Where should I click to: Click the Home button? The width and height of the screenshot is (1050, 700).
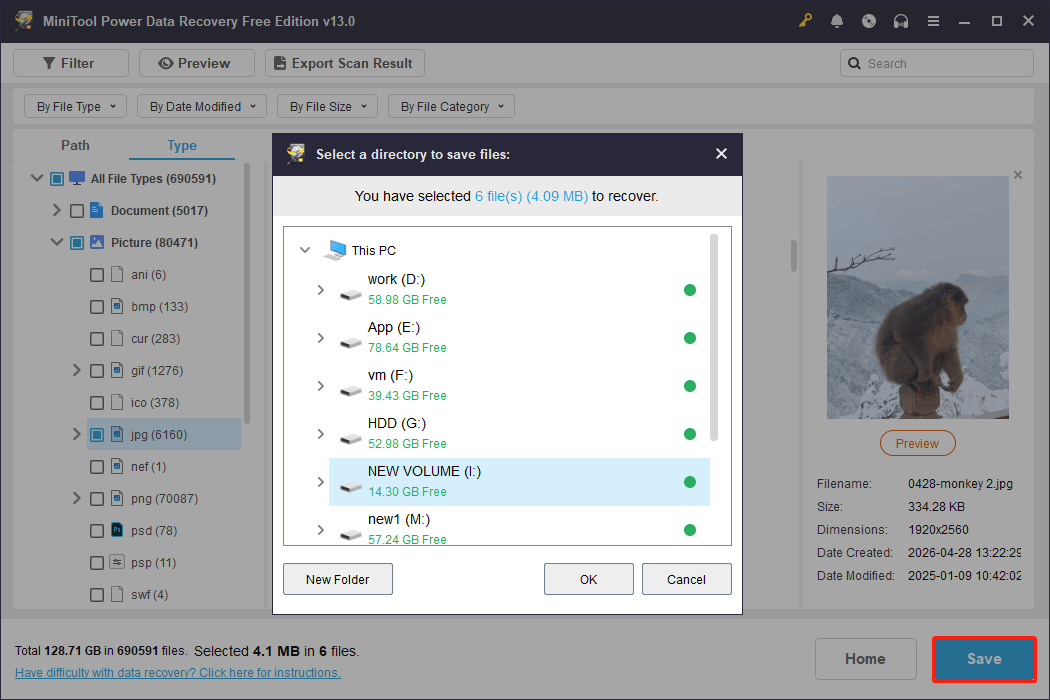865,659
